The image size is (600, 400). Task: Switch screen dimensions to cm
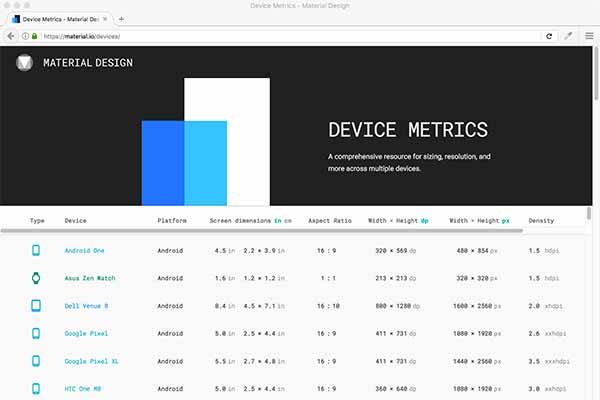coord(288,220)
